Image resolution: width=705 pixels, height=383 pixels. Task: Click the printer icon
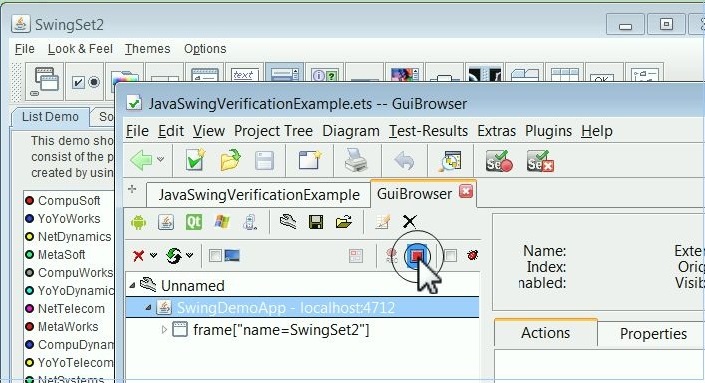(x=356, y=160)
